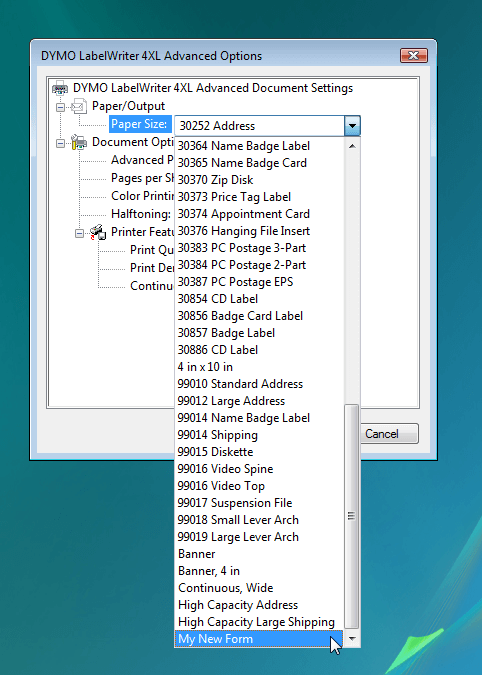Select 99016 Video Spine

(259, 469)
